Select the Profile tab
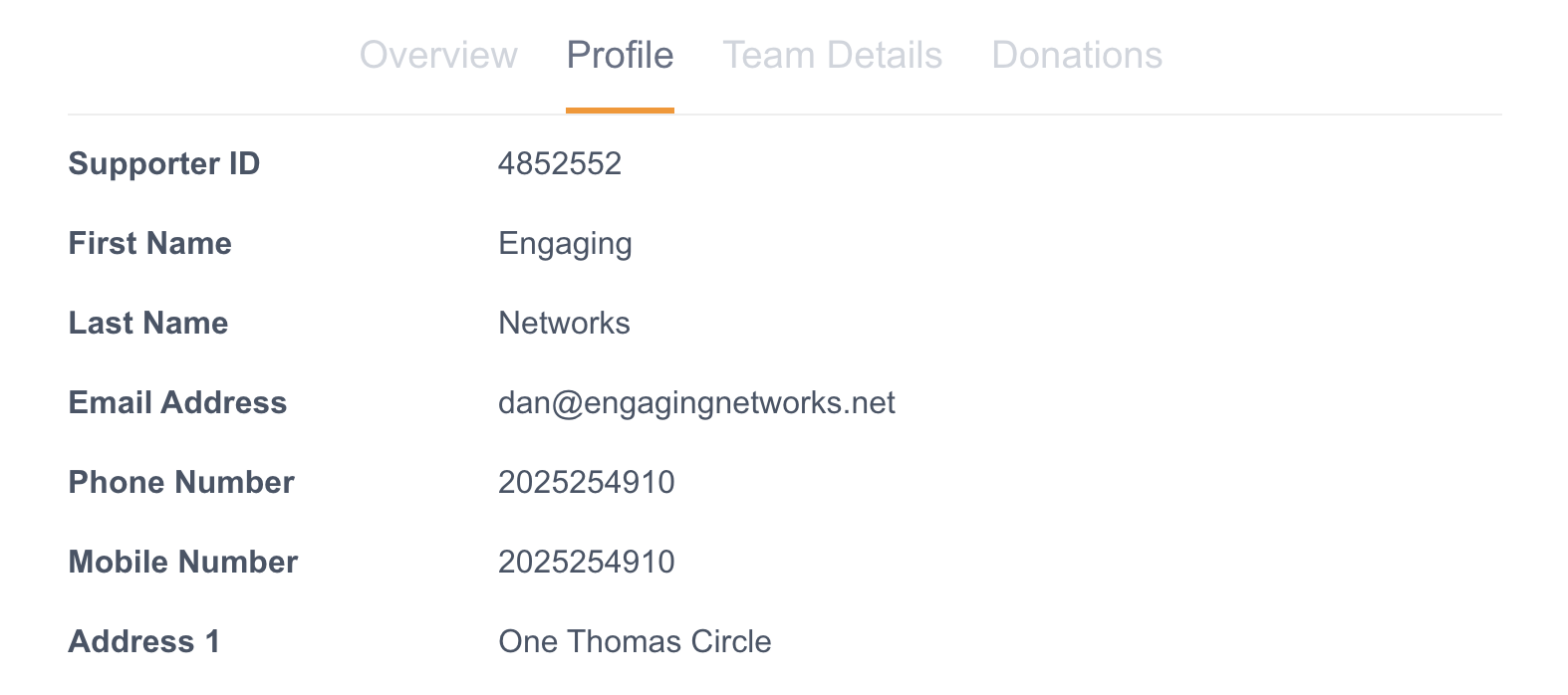This screenshot has width=1568, height=695. pyautogui.click(x=620, y=55)
